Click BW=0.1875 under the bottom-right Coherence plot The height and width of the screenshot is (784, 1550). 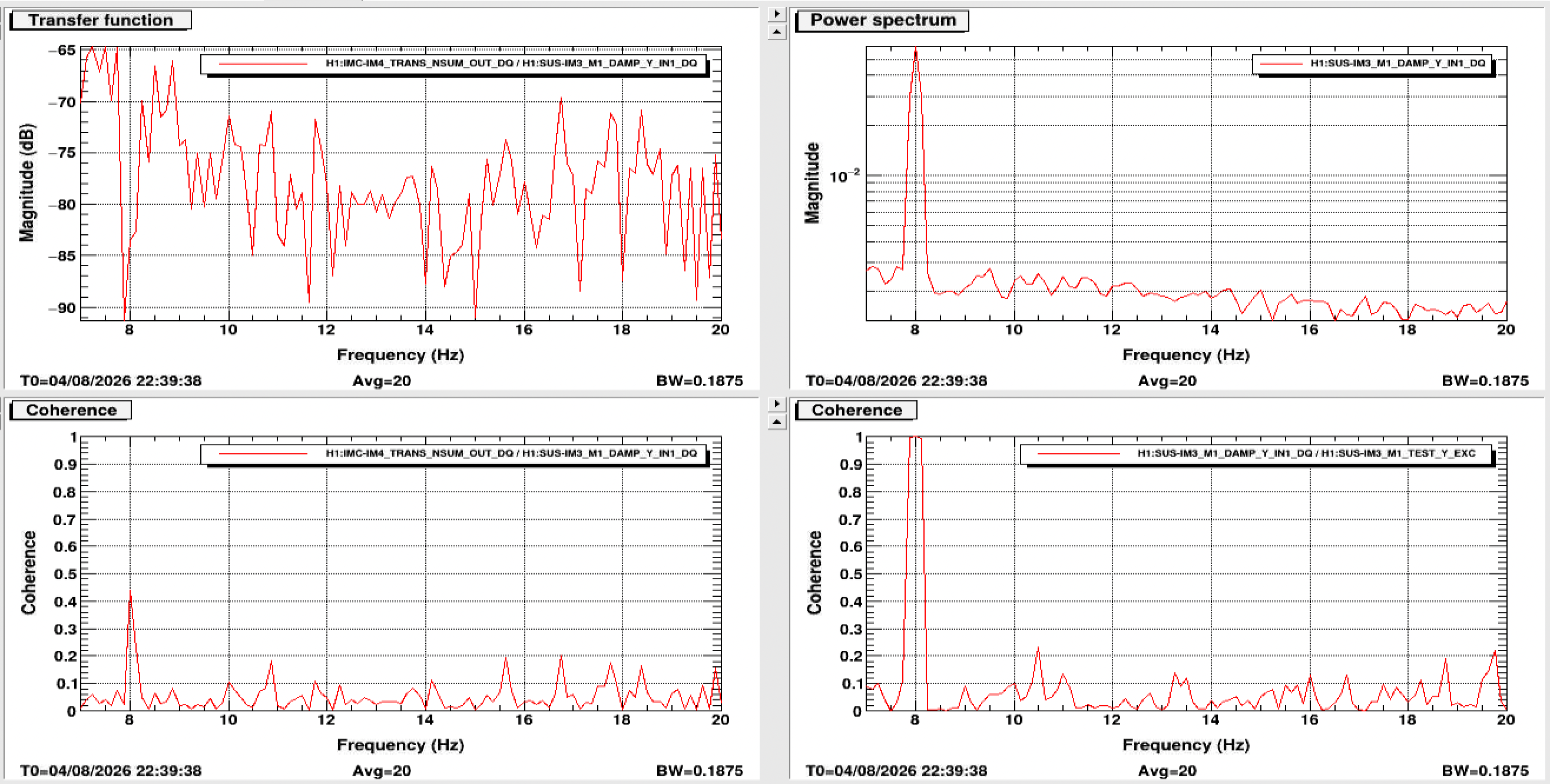(x=1486, y=771)
